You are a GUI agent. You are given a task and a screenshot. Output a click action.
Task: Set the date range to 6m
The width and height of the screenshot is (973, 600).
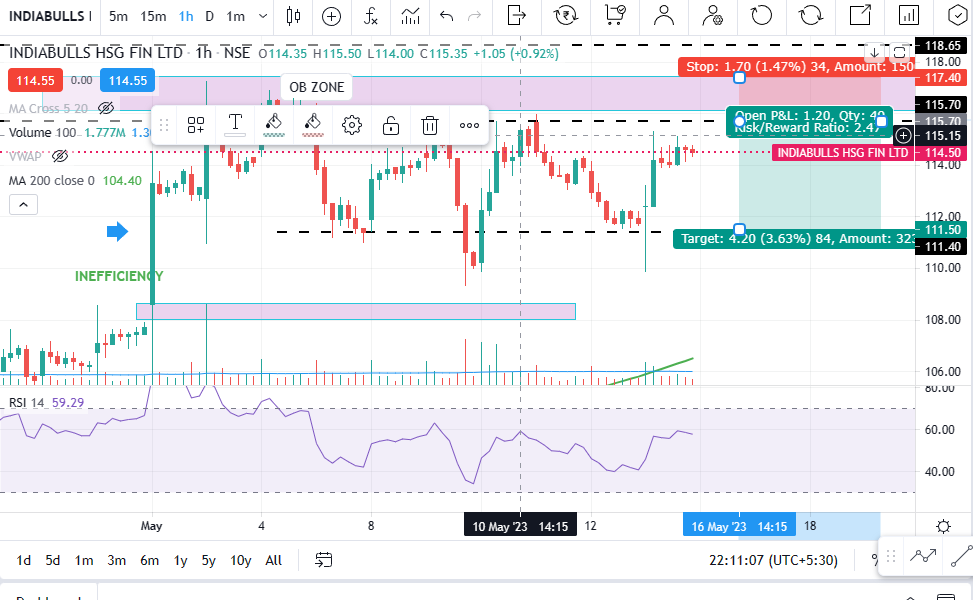pos(150,560)
